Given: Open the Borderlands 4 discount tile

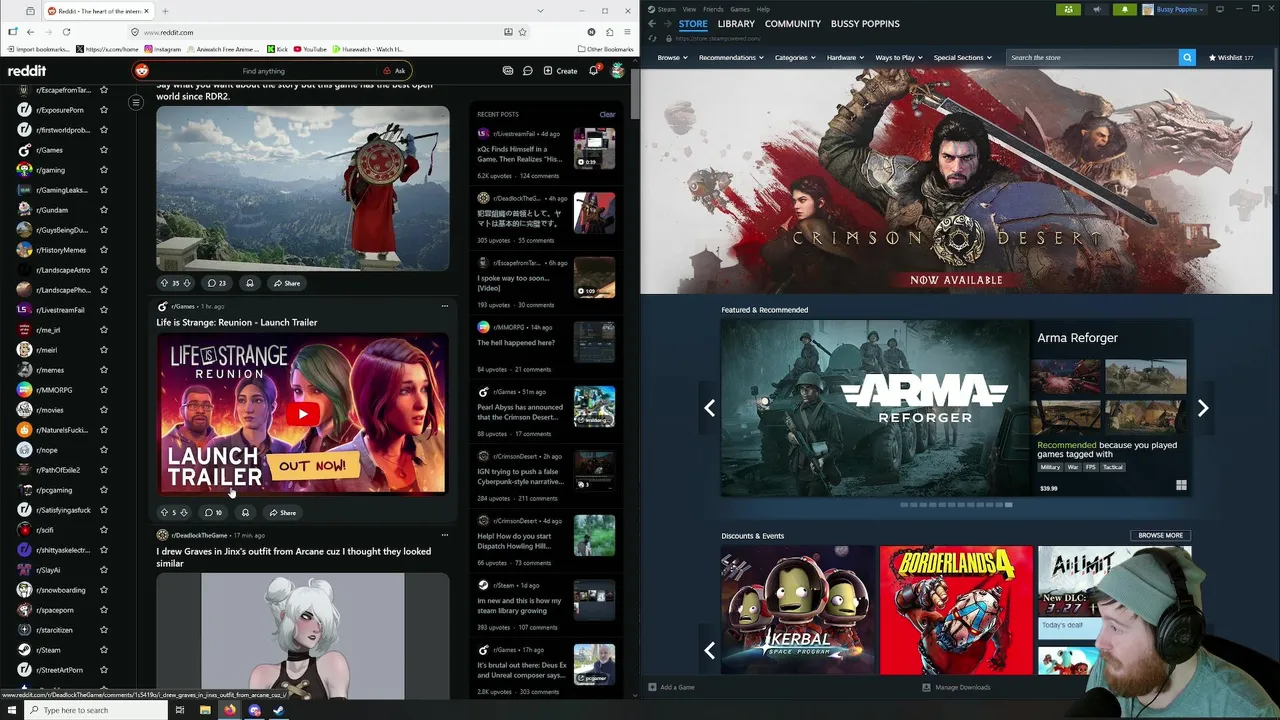Looking at the screenshot, I should click(x=956, y=609).
